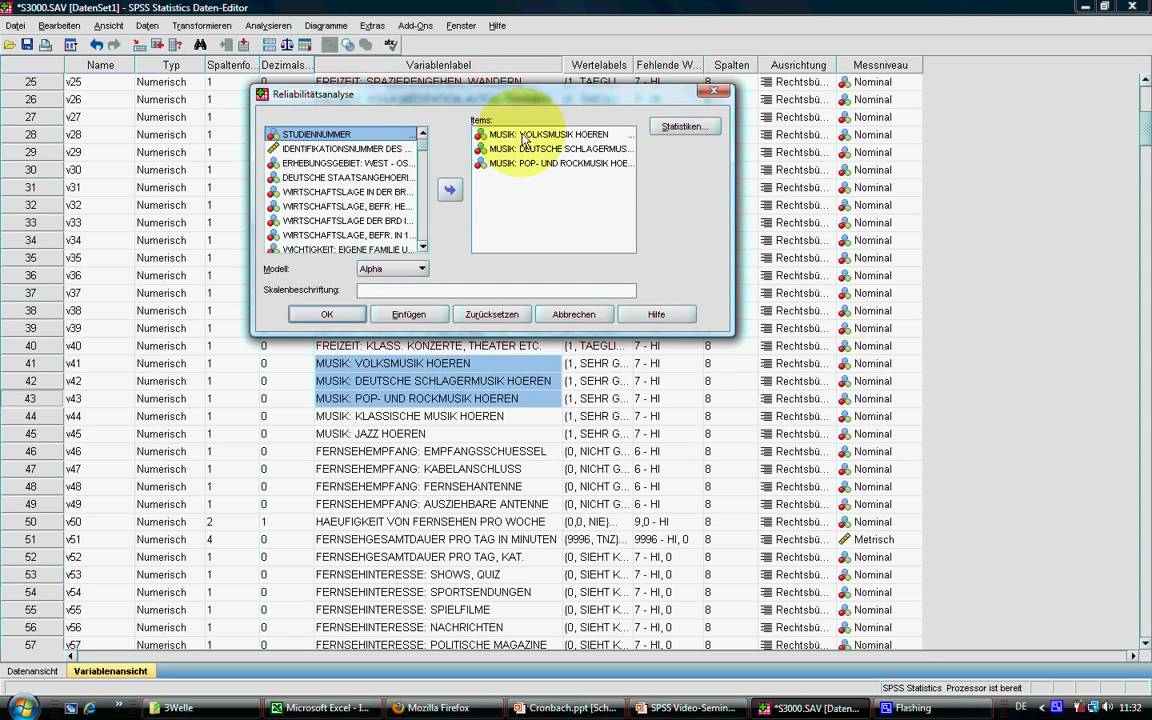Image resolution: width=1152 pixels, height=720 pixels.
Task: Click the blue arrow to move variables
Action: [450, 190]
